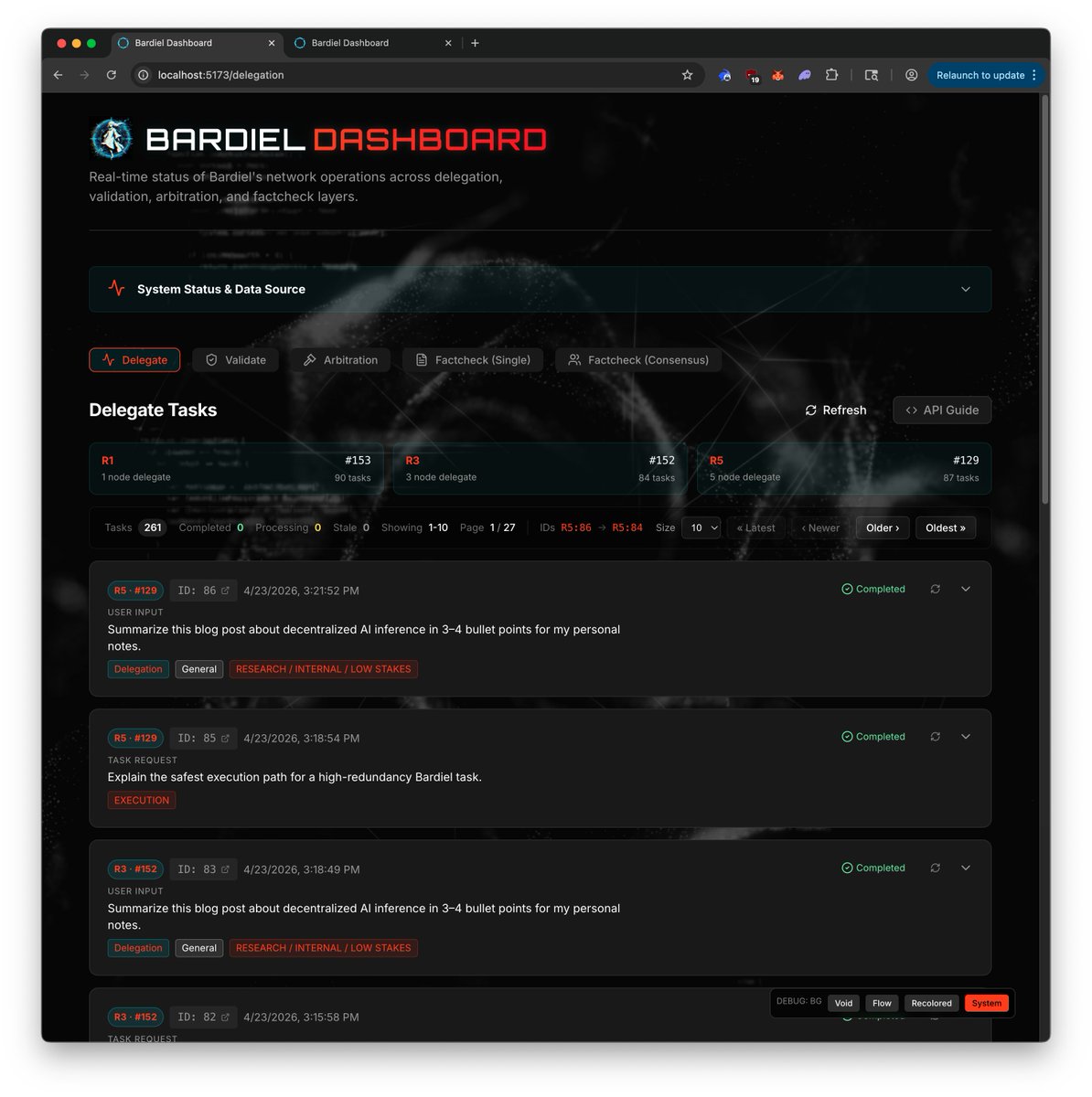Screen dimensions: 1092x1097
Task: Click the General tag on task ID 83
Action: coord(199,948)
